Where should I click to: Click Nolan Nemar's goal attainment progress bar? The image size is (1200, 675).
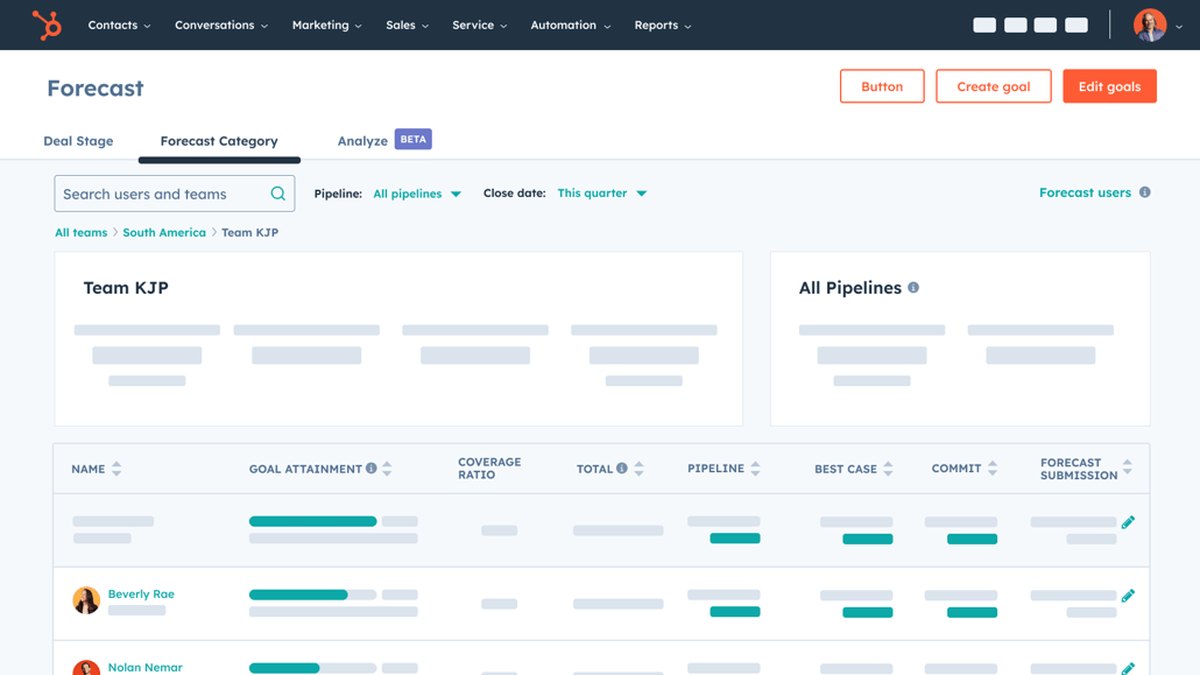[x=313, y=667]
